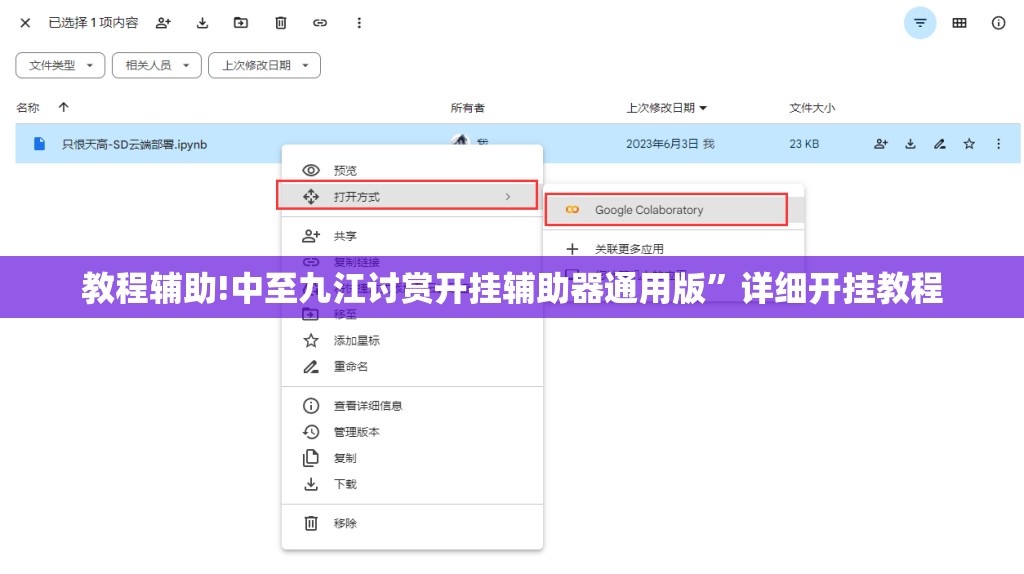Choose 管理版本 in the context menu
Image resolution: width=1024 pixels, height=574 pixels.
(x=412, y=432)
